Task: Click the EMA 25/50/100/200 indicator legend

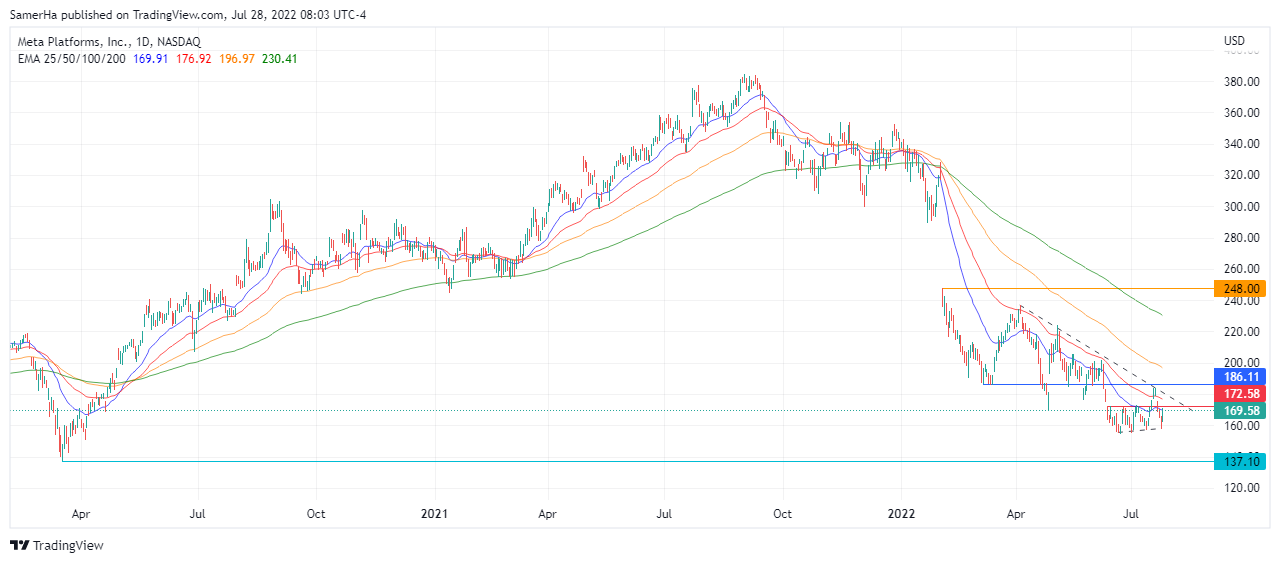Action: (x=71, y=59)
